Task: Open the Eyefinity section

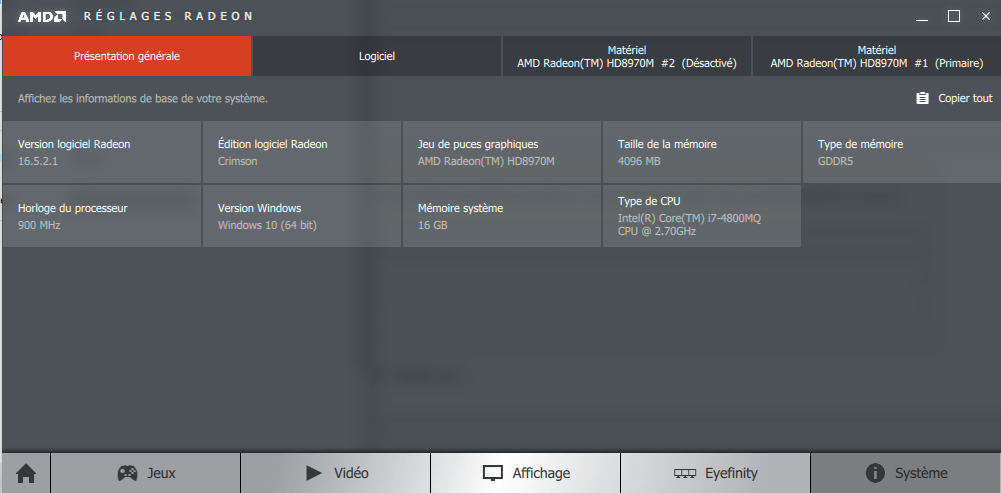Action: pyautogui.click(x=716, y=473)
